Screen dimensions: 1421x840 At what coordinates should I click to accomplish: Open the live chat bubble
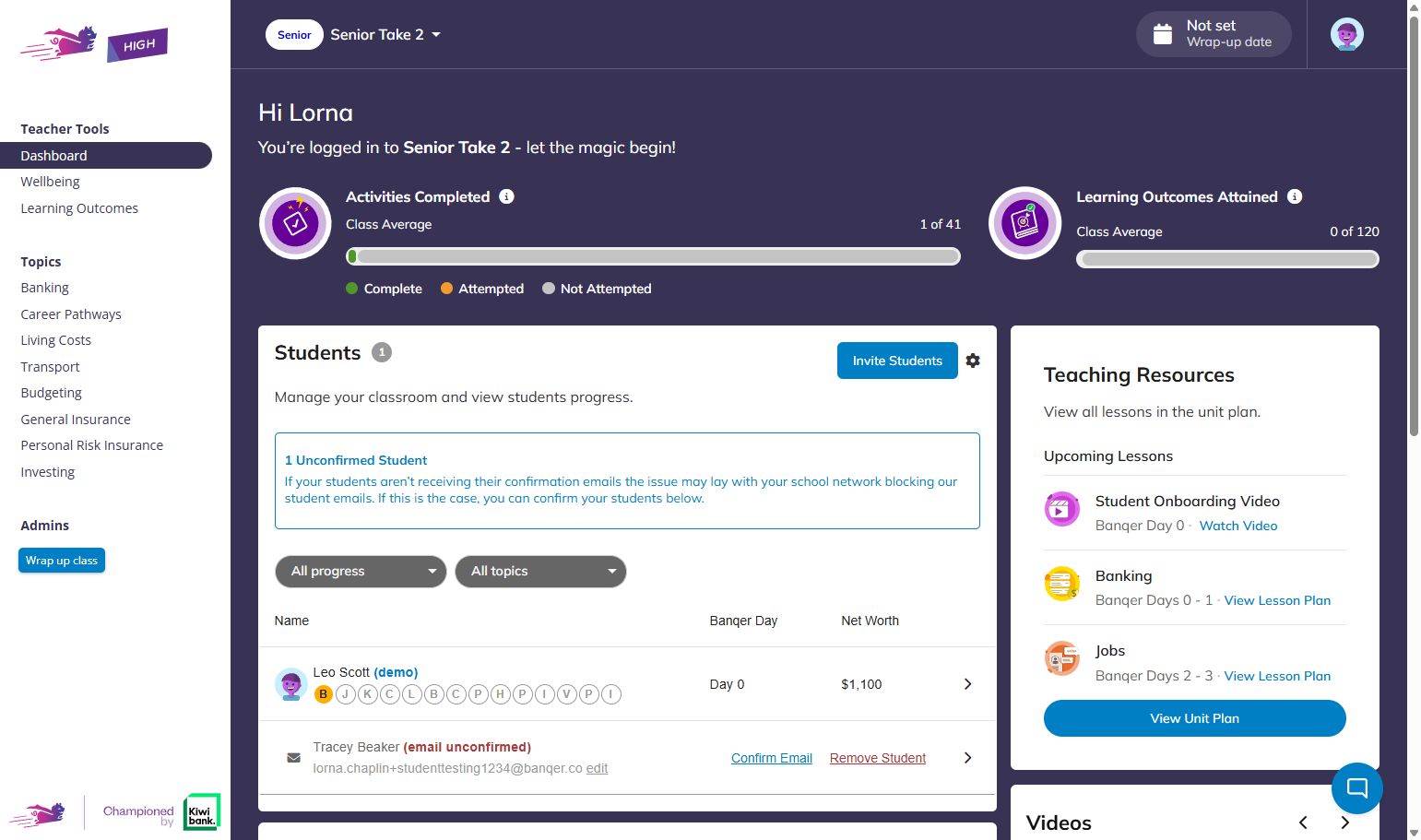(x=1356, y=787)
